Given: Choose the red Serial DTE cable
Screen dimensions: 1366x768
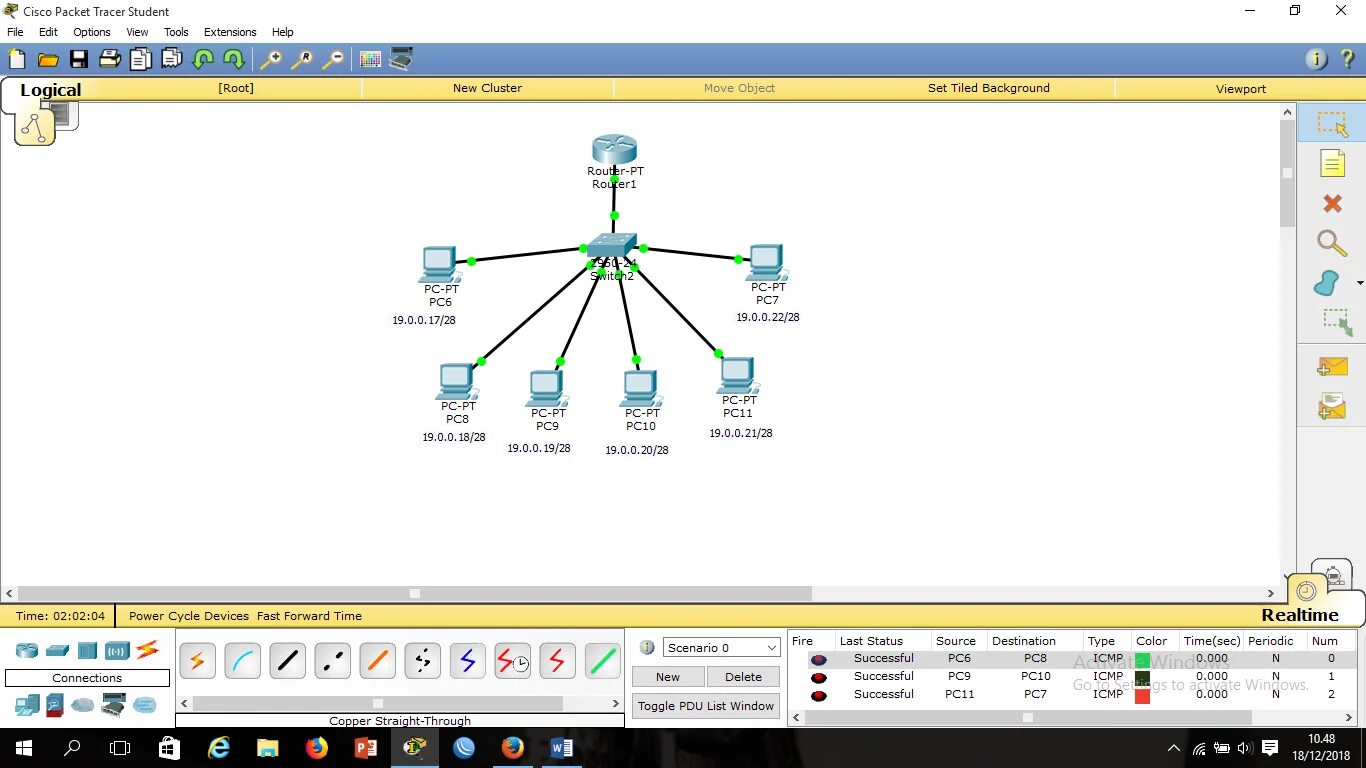Looking at the screenshot, I should click(x=557, y=661).
